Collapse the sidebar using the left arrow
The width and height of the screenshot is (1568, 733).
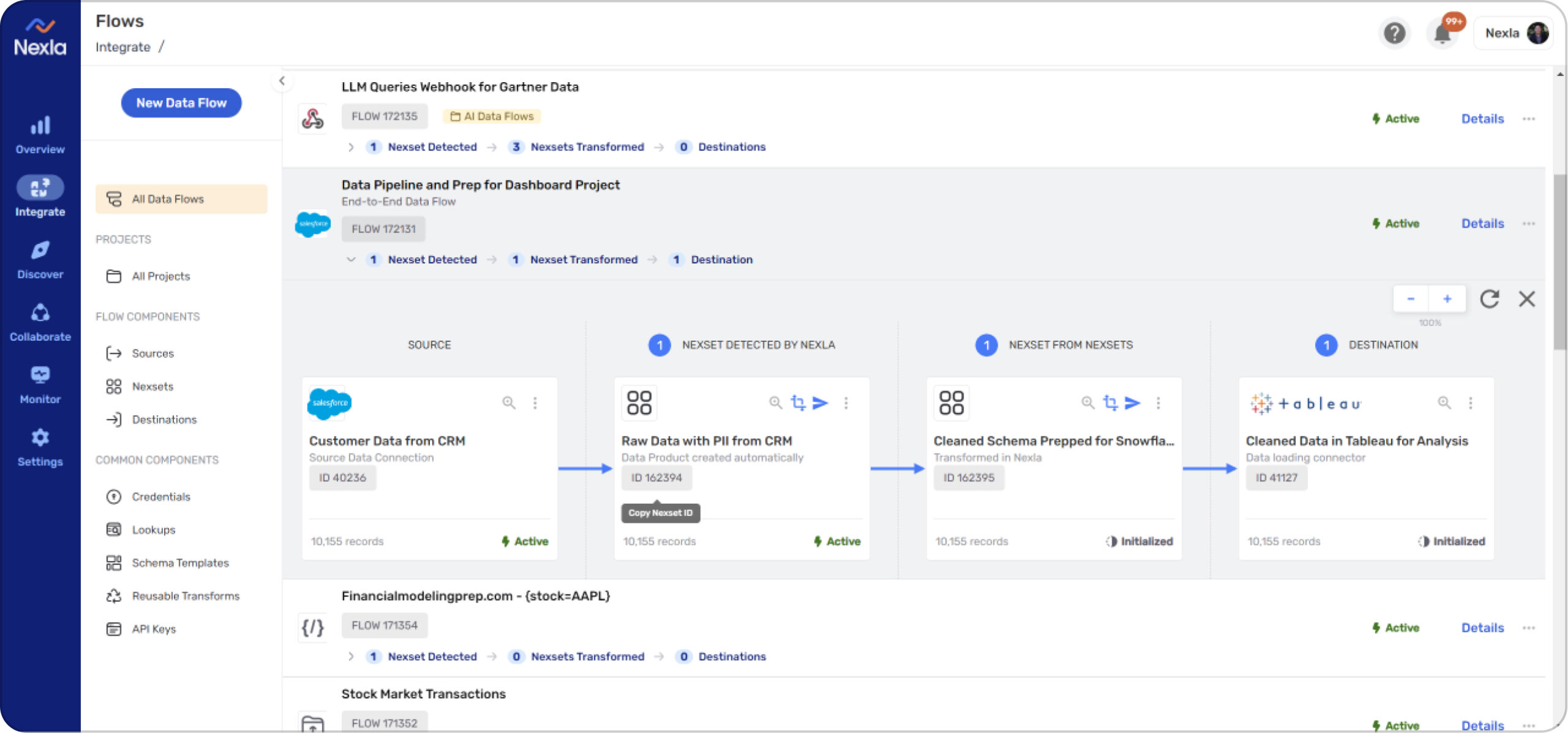[281, 80]
